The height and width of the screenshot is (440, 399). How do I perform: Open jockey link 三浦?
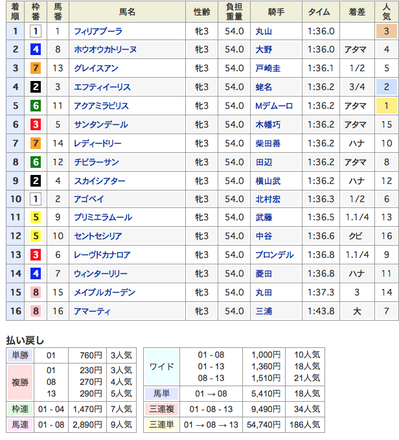(264, 311)
